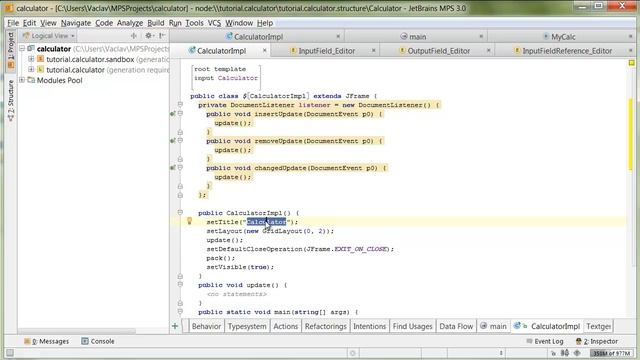Click the green plus add aspect button
640x360 pixels.
click(x=175, y=326)
